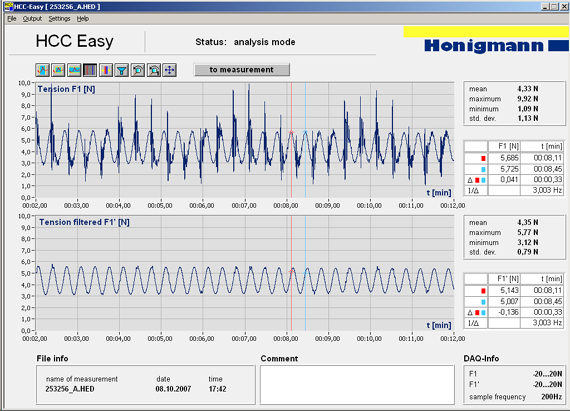
Task: Click the F1 mean value 4,33 N
Action: tap(528, 89)
